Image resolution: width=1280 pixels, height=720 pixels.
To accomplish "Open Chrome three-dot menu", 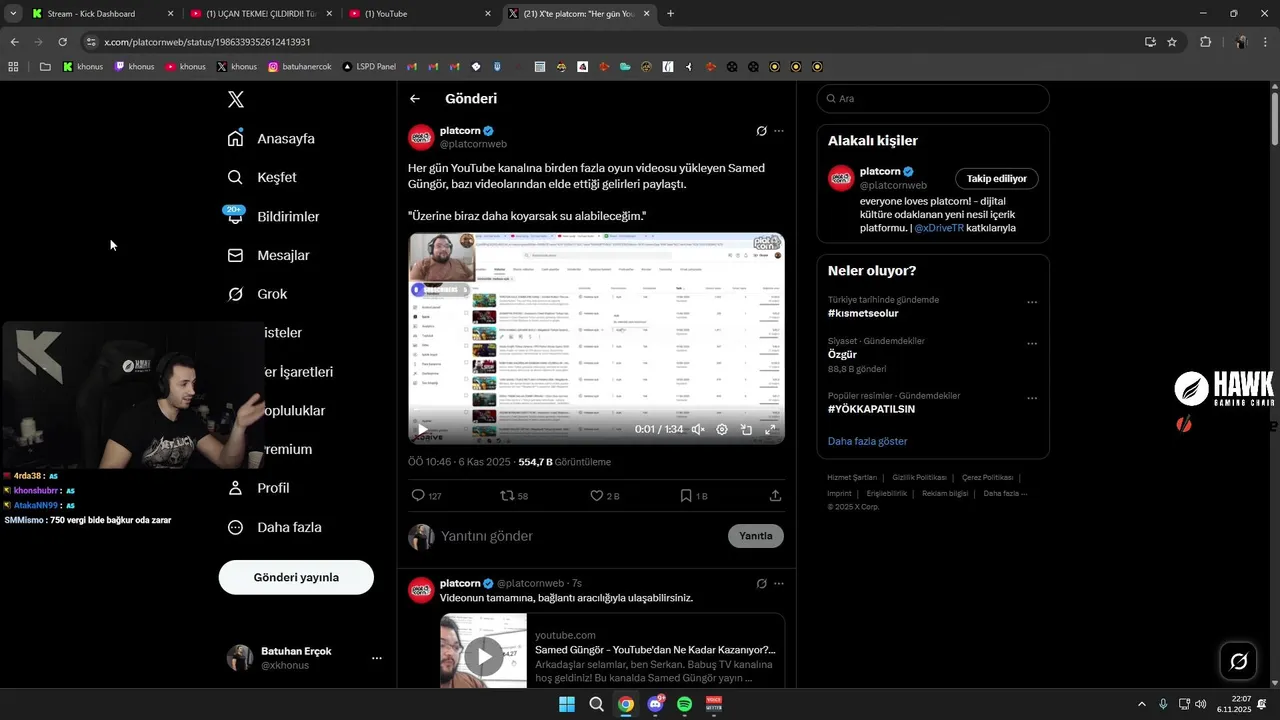I will pyautogui.click(x=1266, y=42).
